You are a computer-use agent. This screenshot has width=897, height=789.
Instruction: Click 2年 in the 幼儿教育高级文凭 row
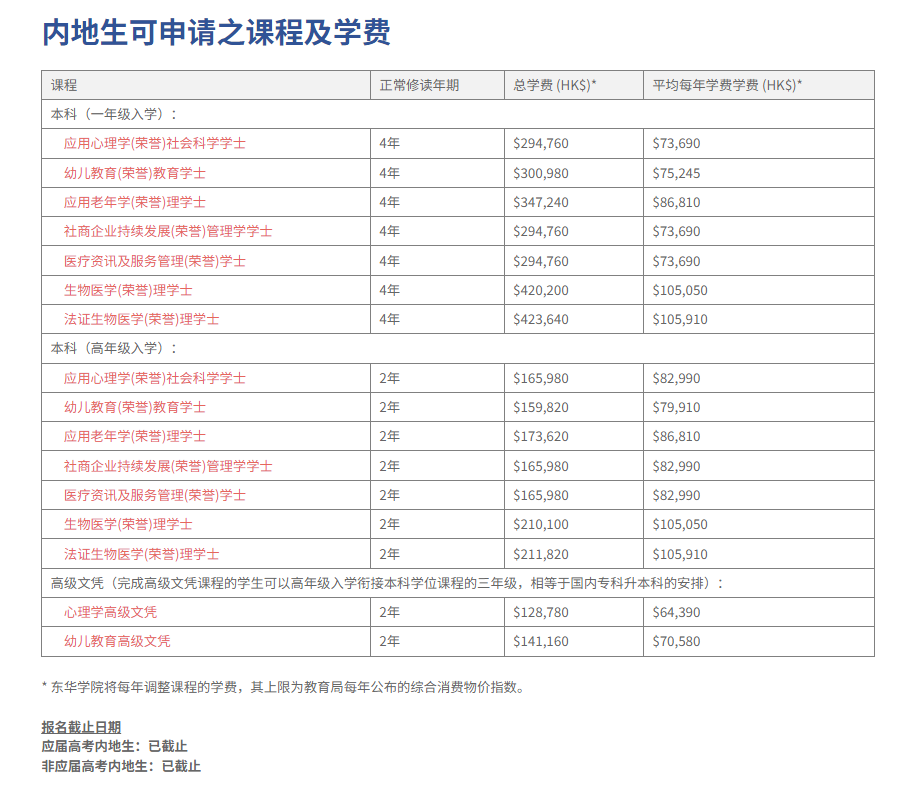(x=390, y=642)
